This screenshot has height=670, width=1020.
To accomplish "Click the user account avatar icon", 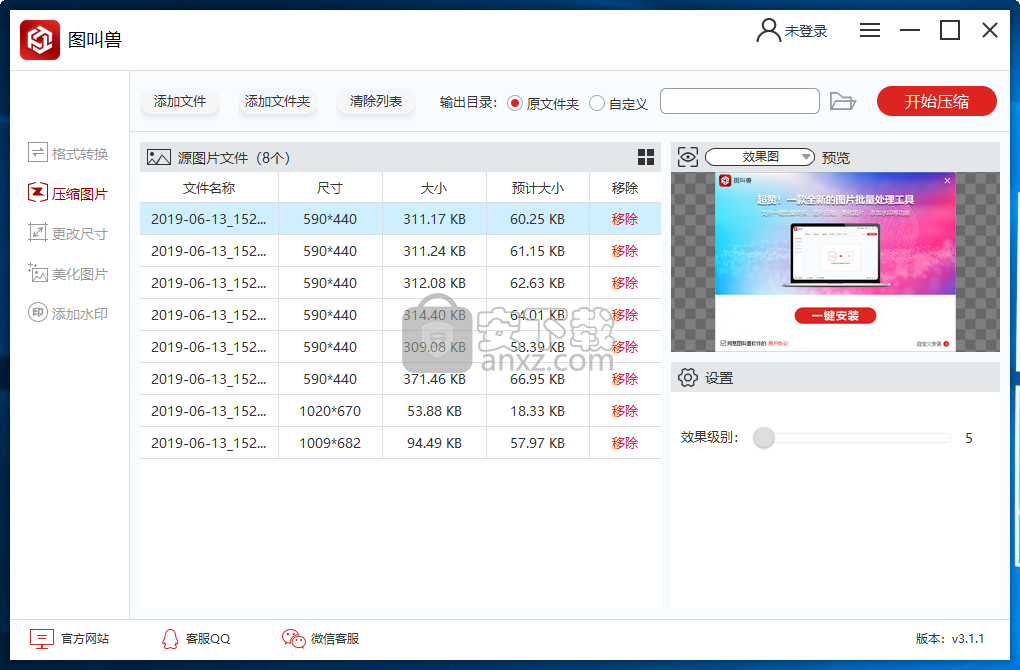I will (x=768, y=31).
